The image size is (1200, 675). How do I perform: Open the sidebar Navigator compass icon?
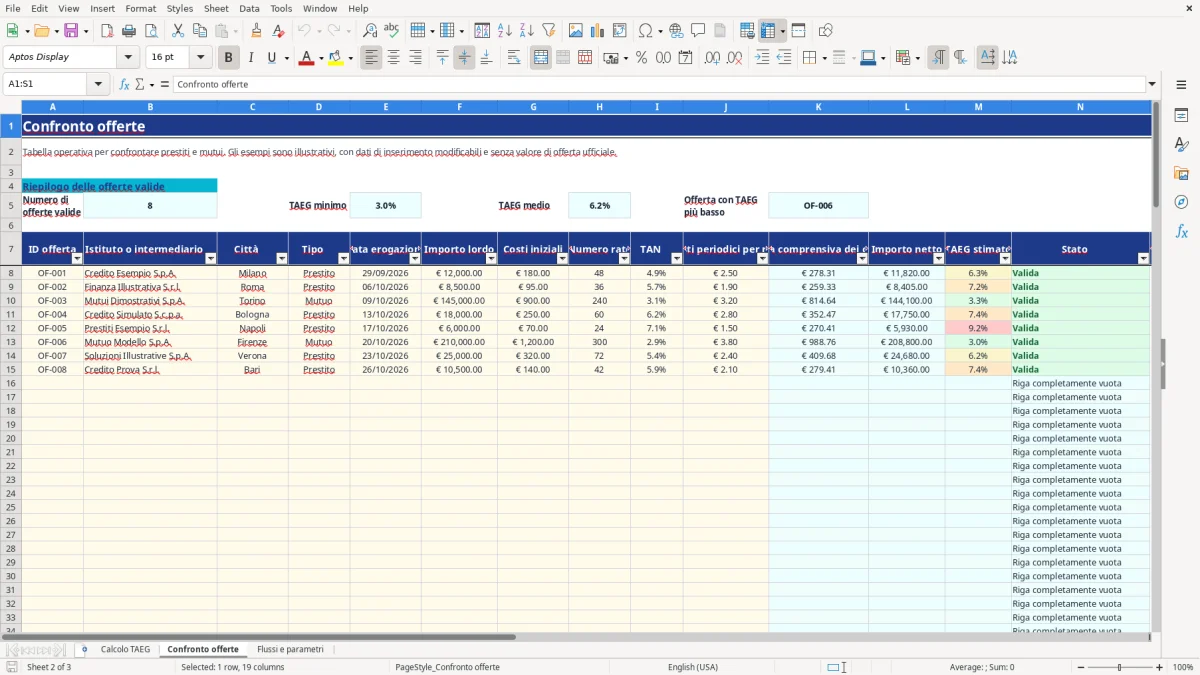pos(1181,202)
